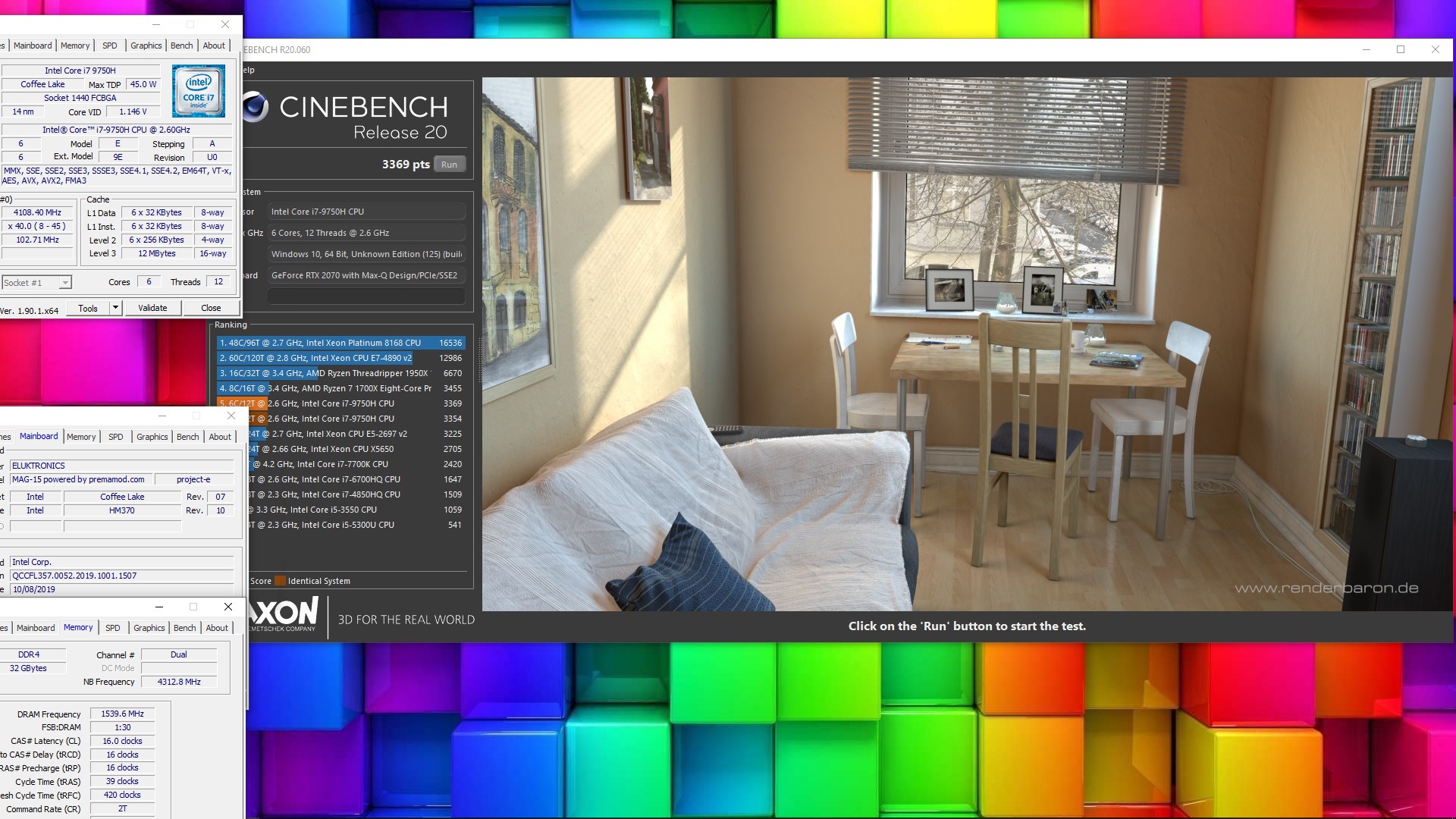1456x819 pixels.
Task: Select Ryzen Threadripper 1950X ranking row
Action: (340, 373)
